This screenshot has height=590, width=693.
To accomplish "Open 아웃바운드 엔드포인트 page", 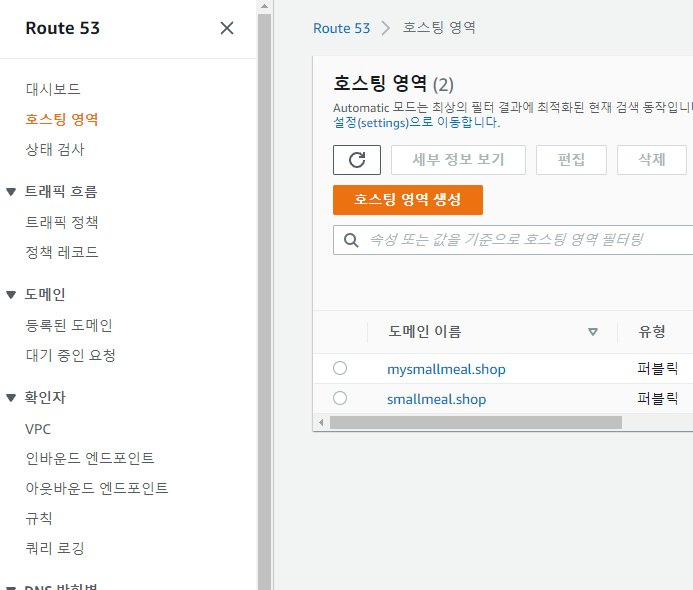I will click(97, 488).
